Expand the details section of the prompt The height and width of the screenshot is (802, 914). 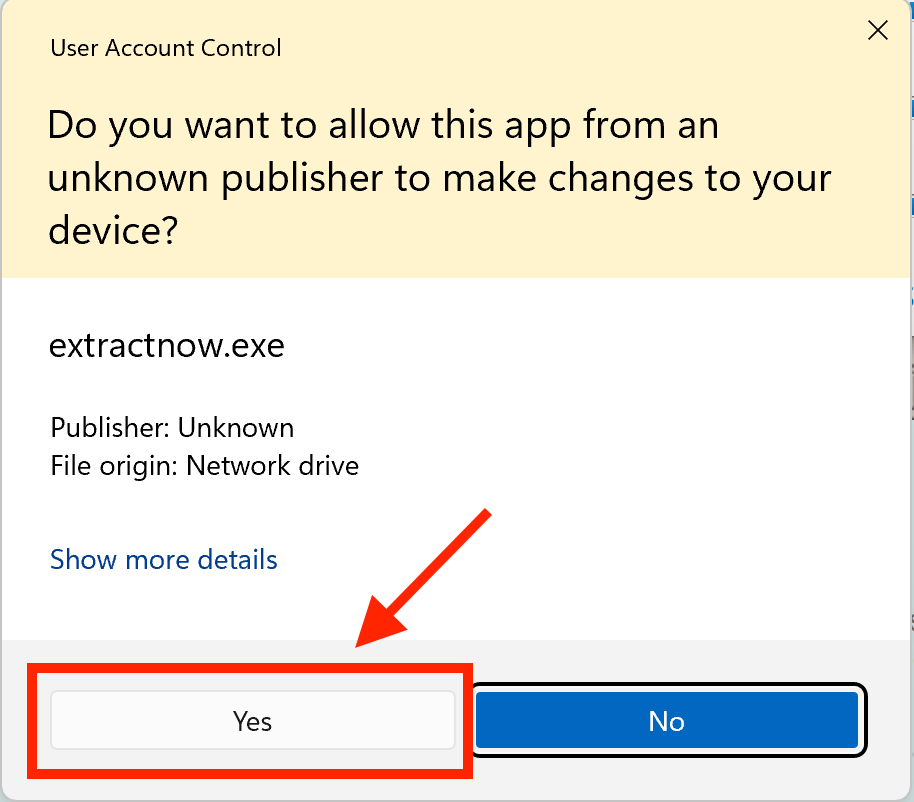163,559
